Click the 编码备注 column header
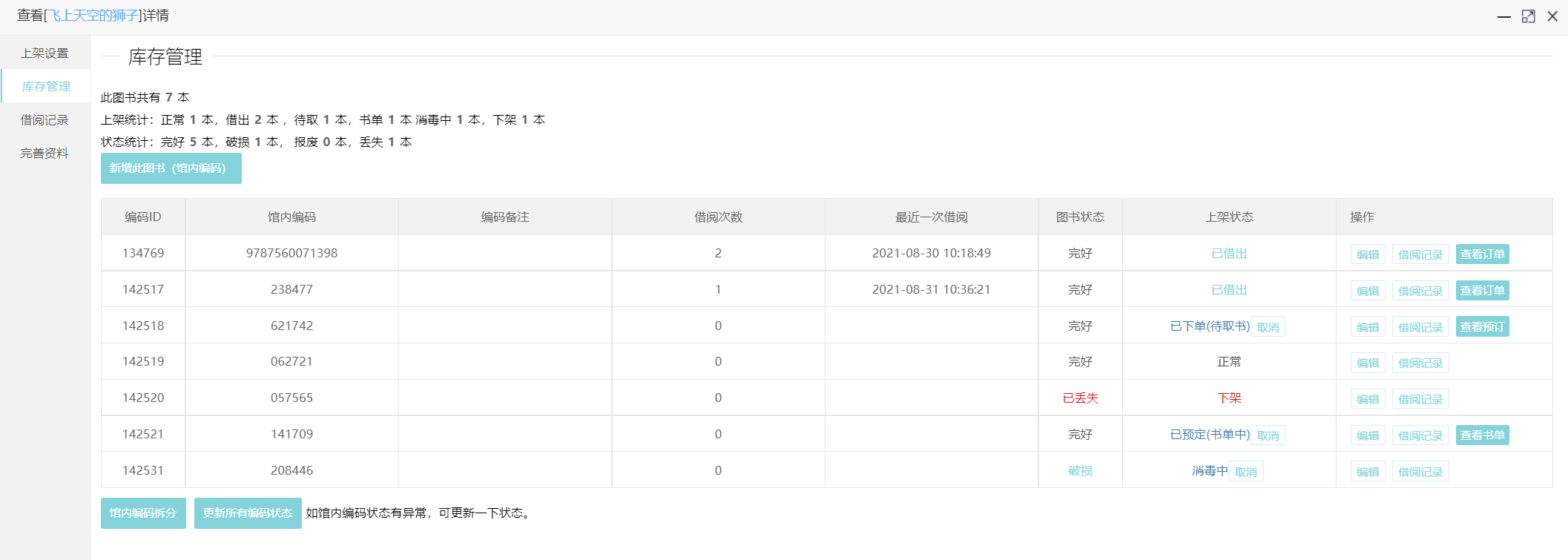Image resolution: width=1568 pixels, height=560 pixels. tap(505, 217)
